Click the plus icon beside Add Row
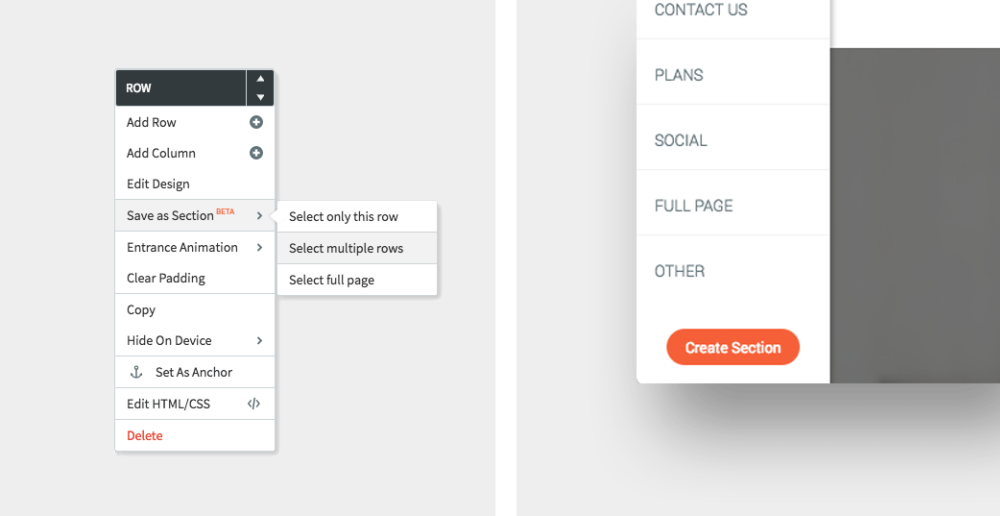This screenshot has height=516, width=1000. pyautogui.click(x=256, y=122)
